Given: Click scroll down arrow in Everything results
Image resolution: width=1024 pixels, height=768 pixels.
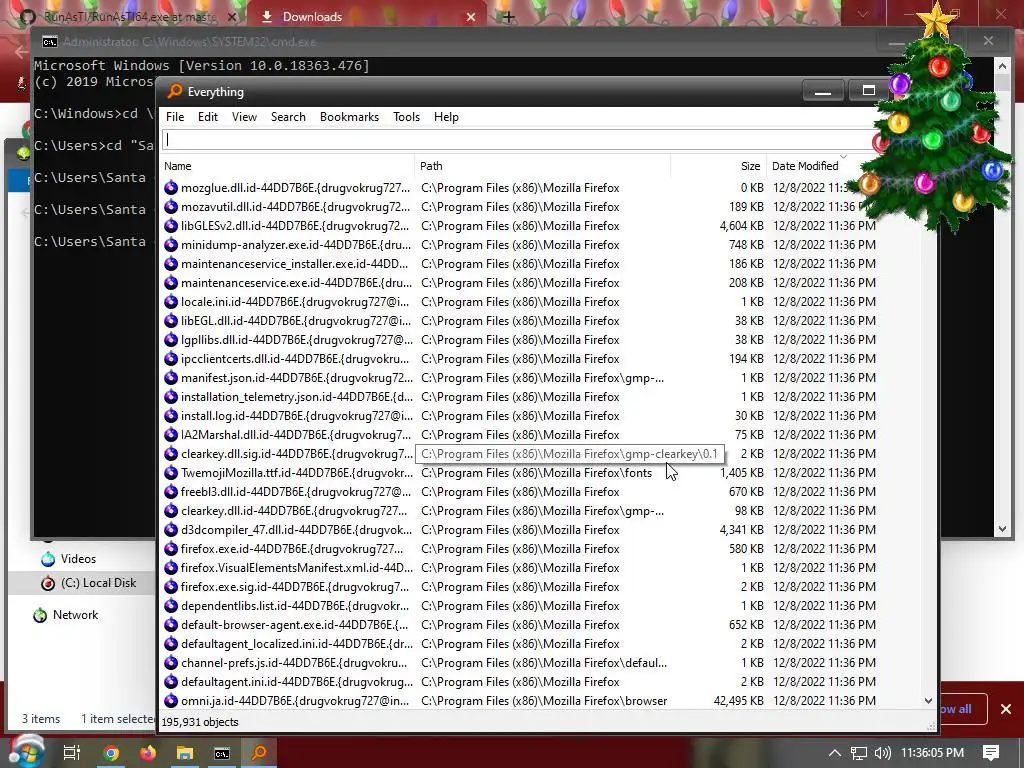Looking at the screenshot, I should coord(928,701).
